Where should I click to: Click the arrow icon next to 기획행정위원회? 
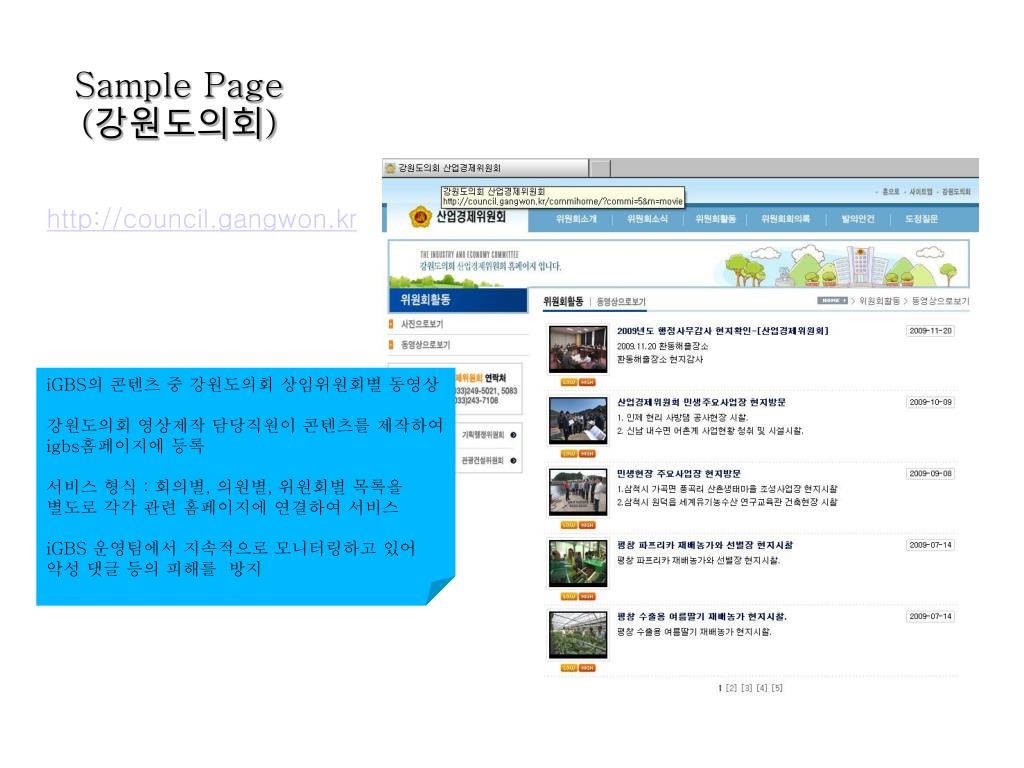(x=513, y=435)
